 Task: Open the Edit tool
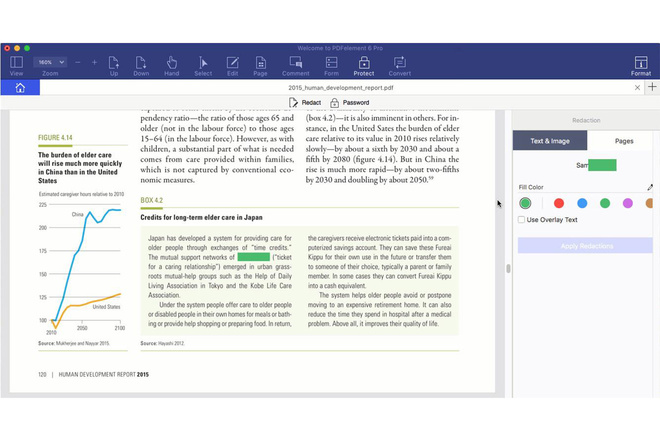(232, 66)
